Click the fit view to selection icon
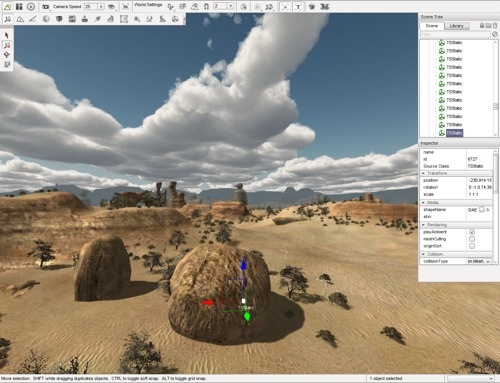 click(x=125, y=7)
